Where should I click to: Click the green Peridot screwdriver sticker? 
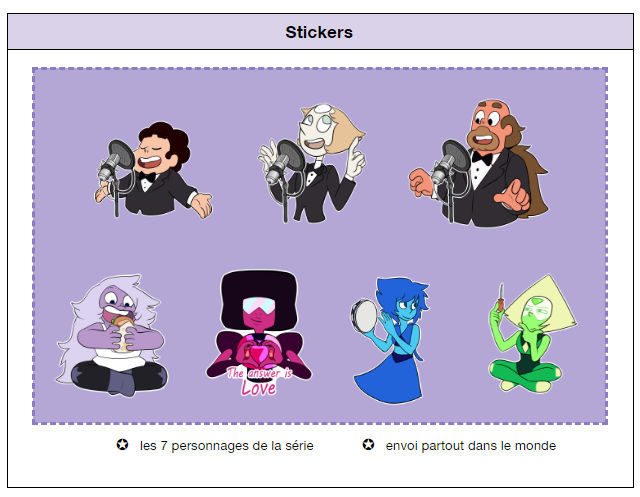533,333
